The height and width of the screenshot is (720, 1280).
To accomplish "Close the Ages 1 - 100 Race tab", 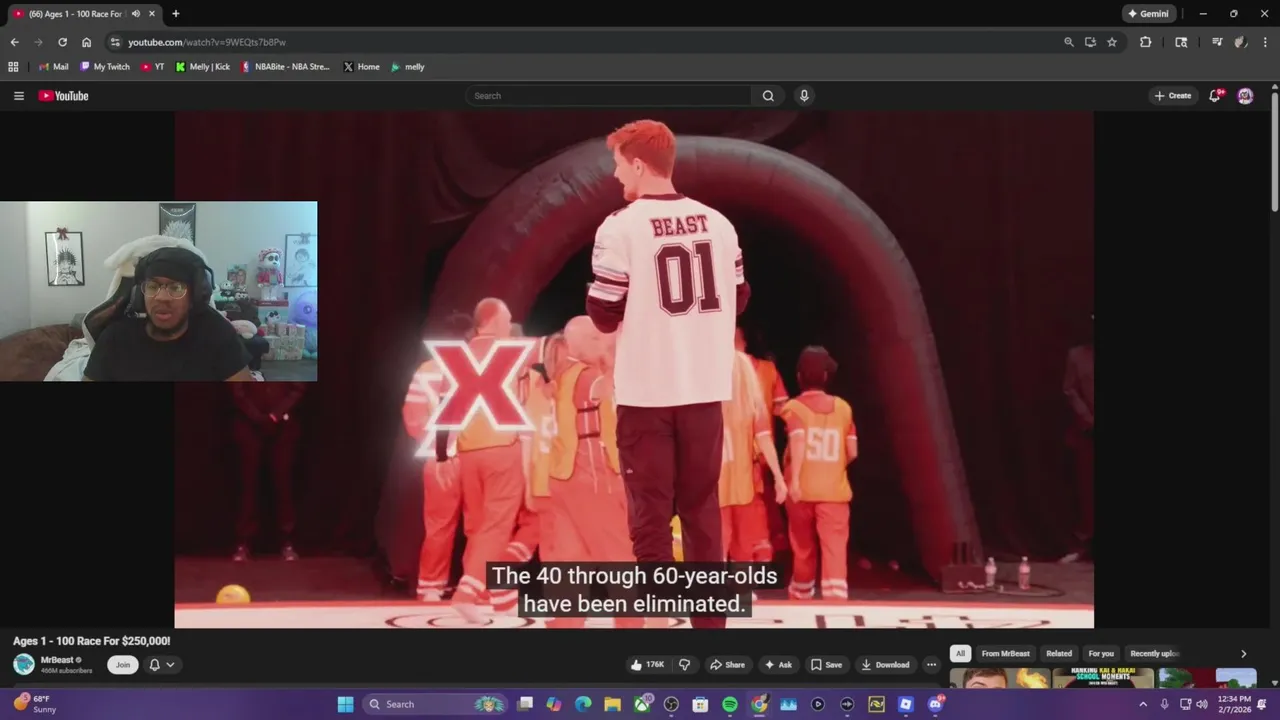I will [x=152, y=14].
